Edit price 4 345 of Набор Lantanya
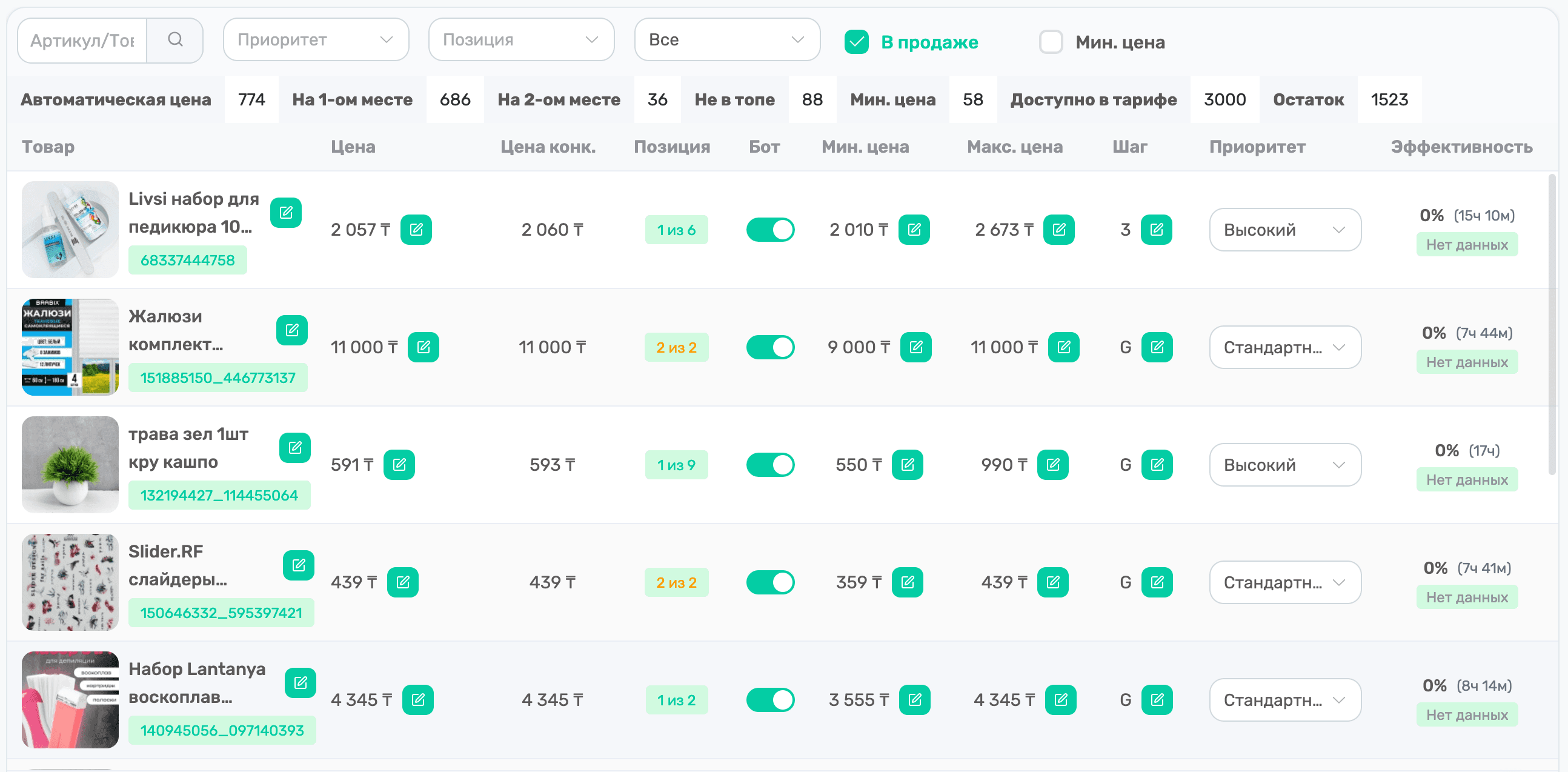Screen dimensions: 1568x772 click(417, 699)
